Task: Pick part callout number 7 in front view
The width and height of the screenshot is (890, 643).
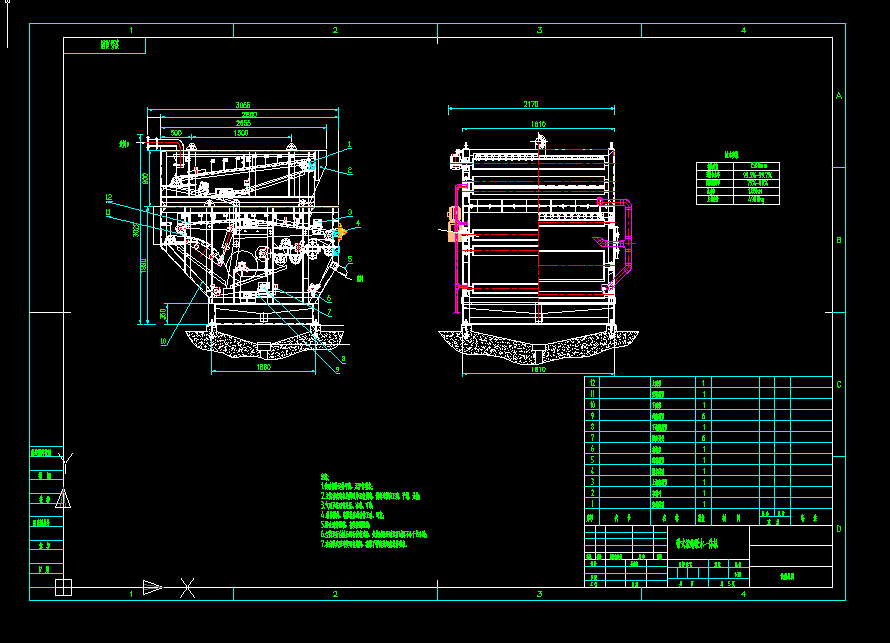Action: click(x=329, y=312)
